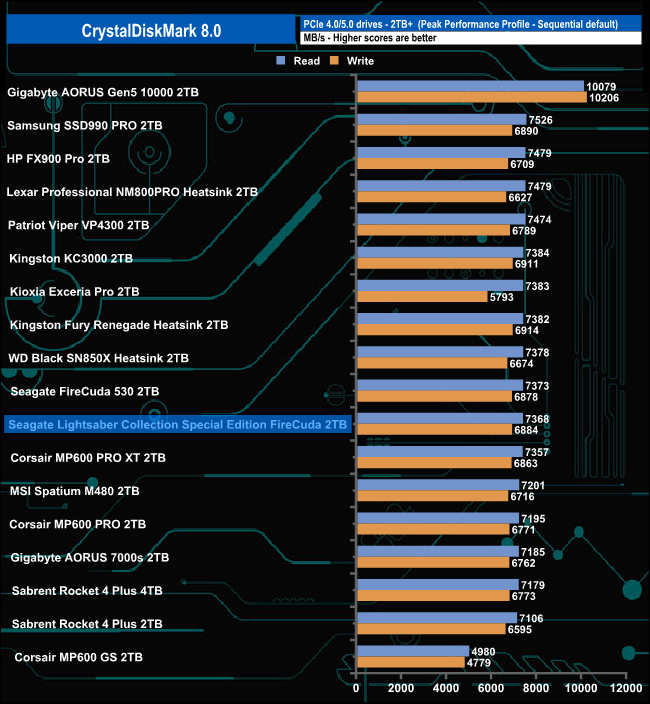This screenshot has height=704, width=650.
Task: Click the 5793 write value
Action: pyautogui.click(x=501, y=297)
